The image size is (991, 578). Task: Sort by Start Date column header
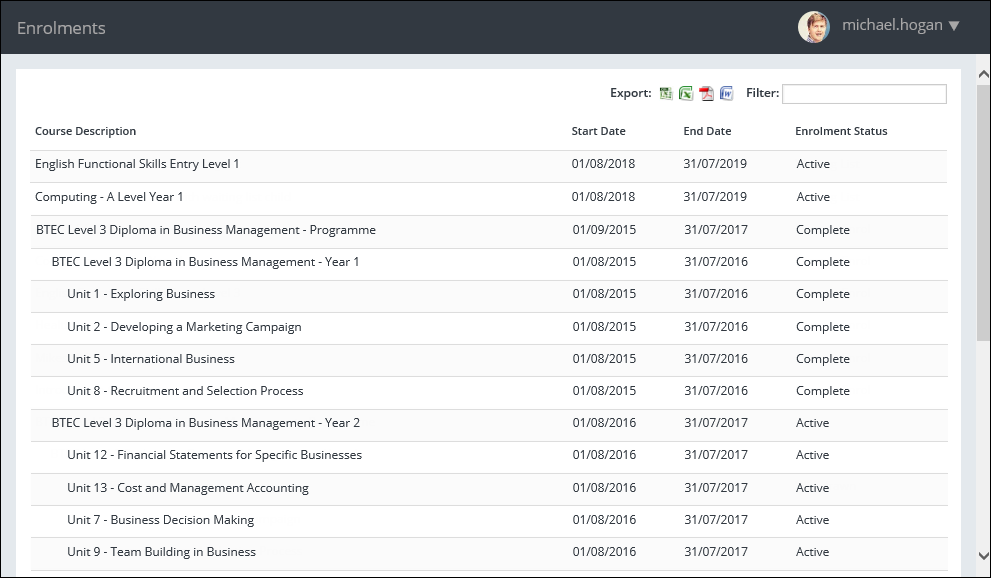click(x=598, y=131)
